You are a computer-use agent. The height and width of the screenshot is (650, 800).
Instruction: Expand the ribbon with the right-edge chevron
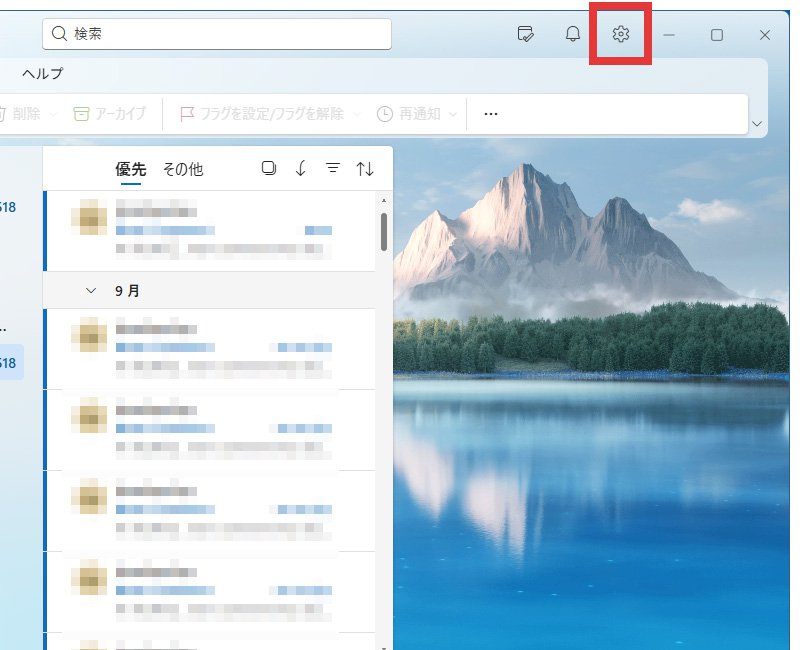pos(757,124)
